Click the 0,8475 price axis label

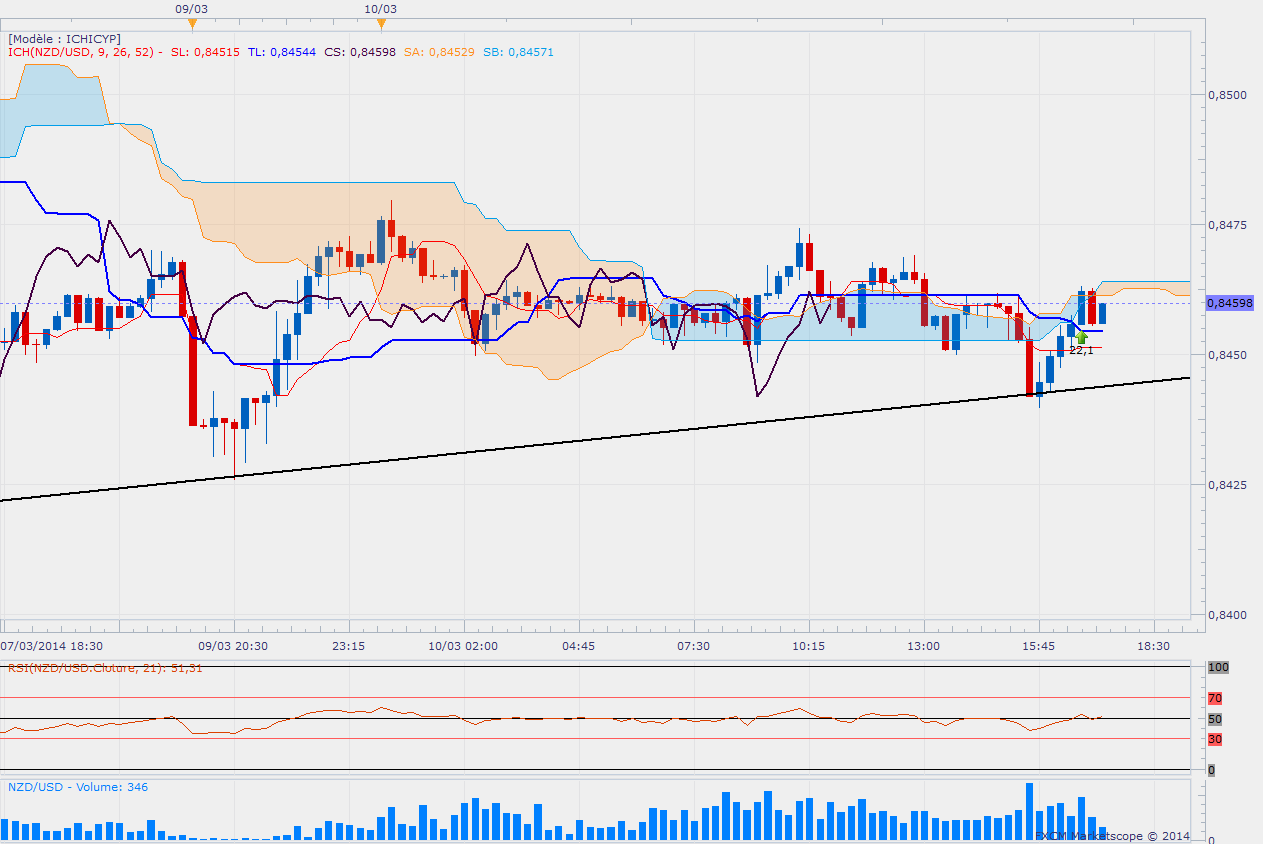(1227, 225)
